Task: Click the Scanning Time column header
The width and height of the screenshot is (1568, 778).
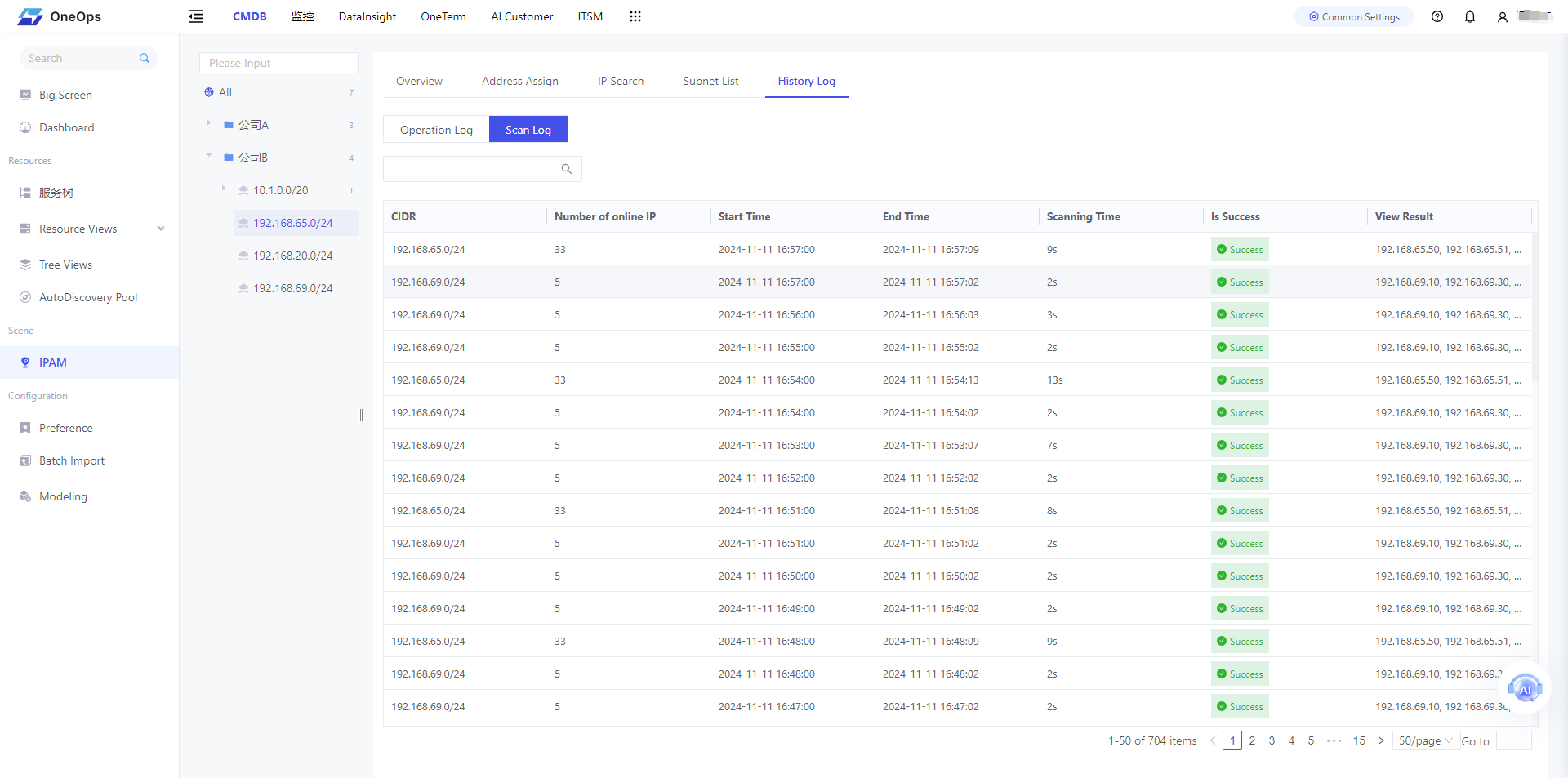Action: 1084,216
